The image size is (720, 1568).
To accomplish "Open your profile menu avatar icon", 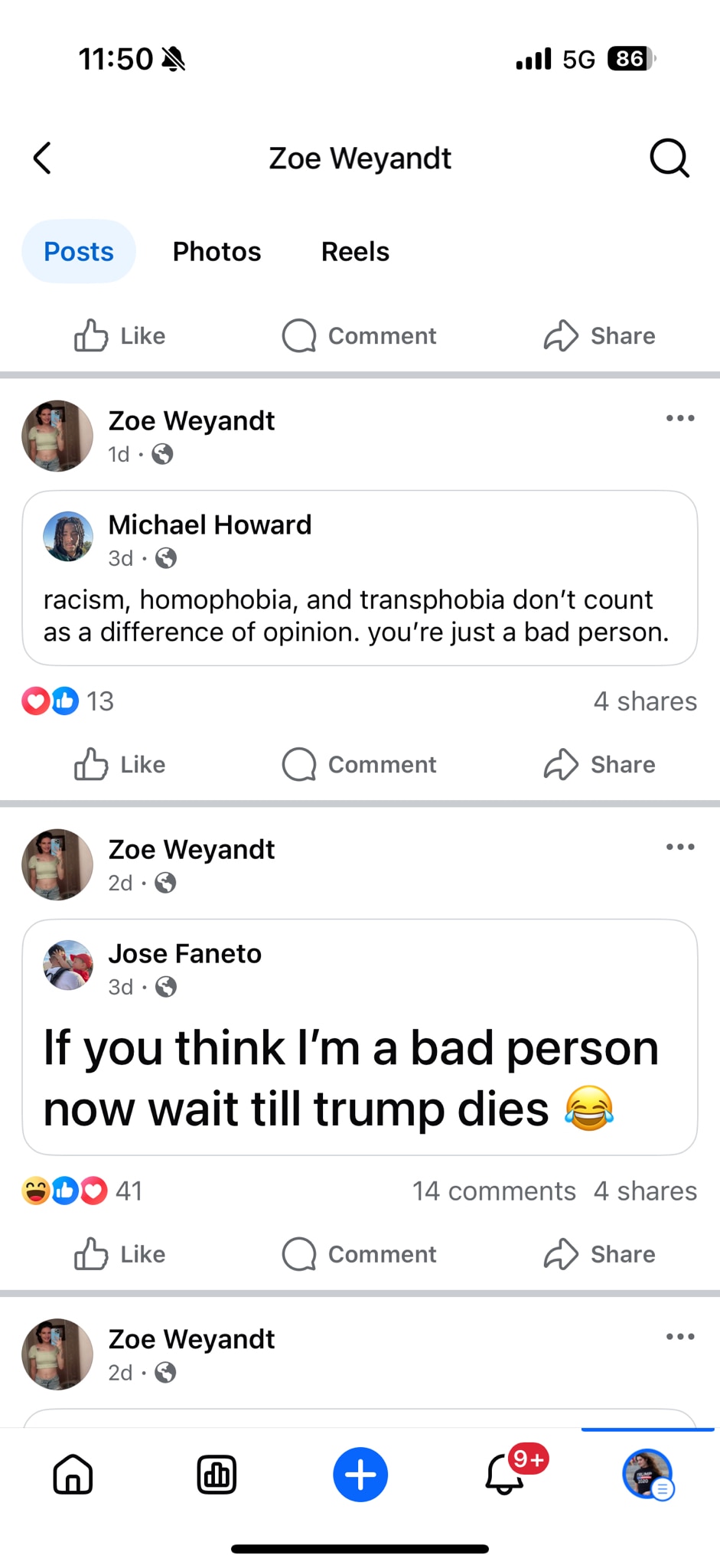I will pos(648,1475).
